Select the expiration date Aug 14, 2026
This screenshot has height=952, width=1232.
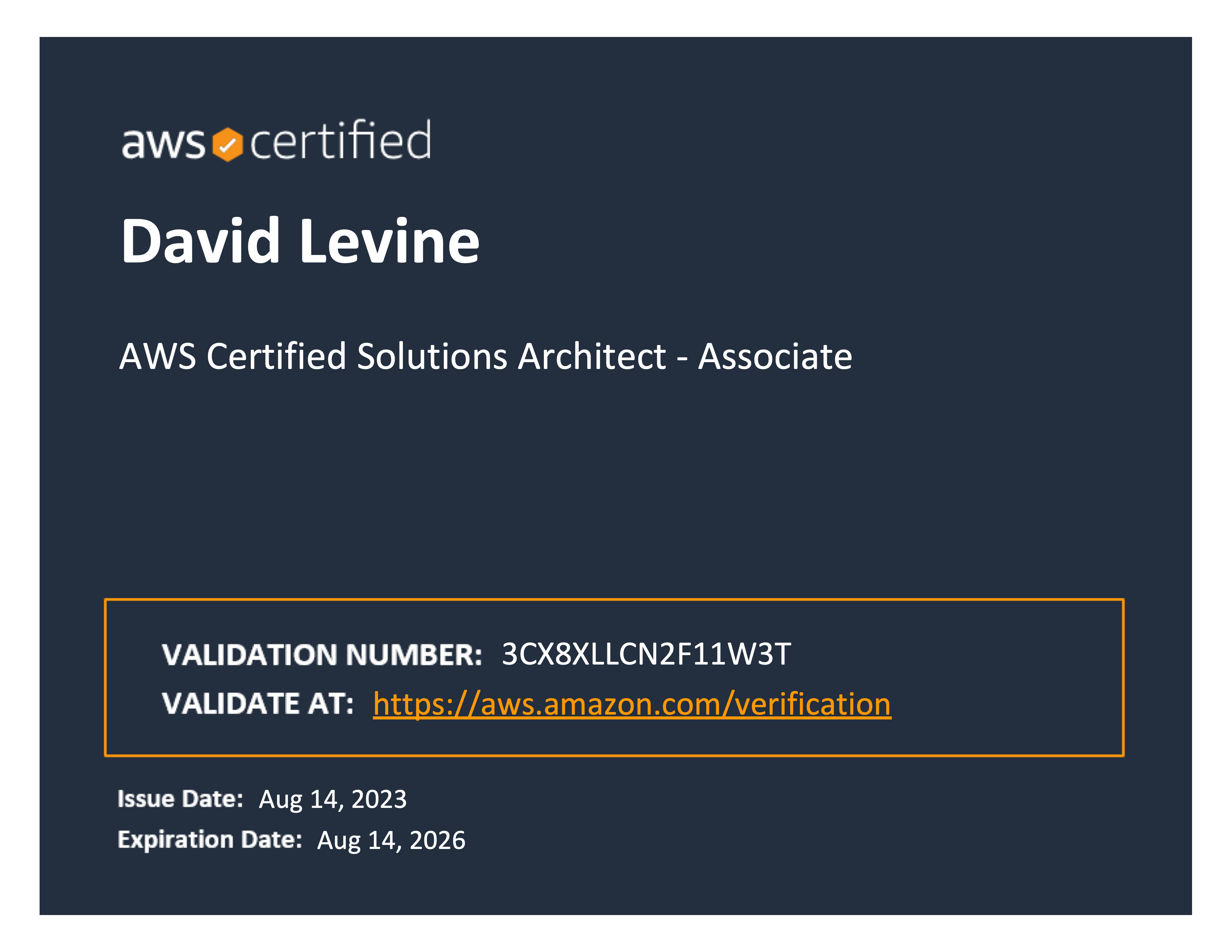[x=392, y=840]
